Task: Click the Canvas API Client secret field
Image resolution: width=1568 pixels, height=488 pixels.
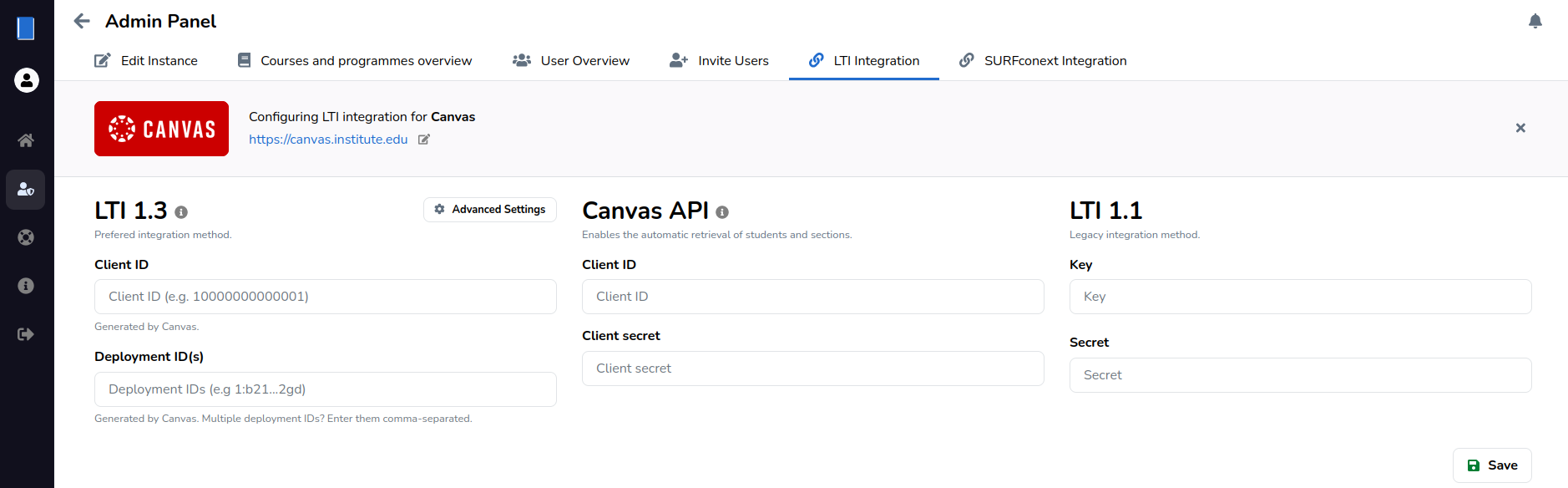Action: point(812,369)
